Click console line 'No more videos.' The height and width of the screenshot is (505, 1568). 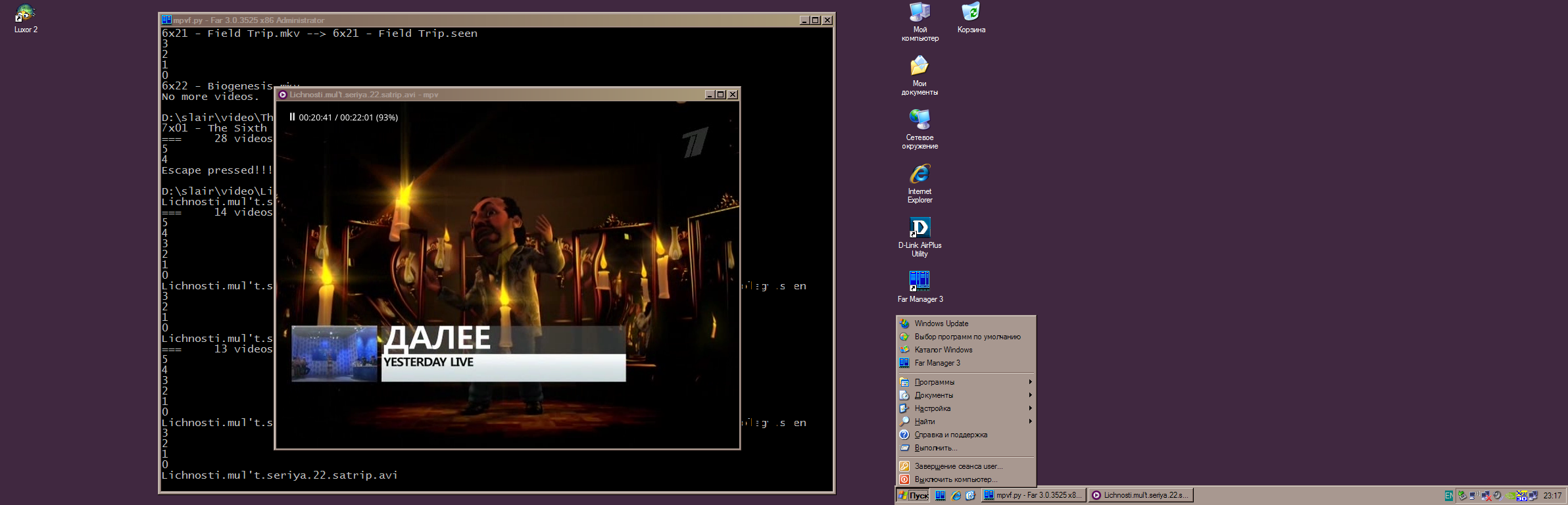(x=210, y=97)
